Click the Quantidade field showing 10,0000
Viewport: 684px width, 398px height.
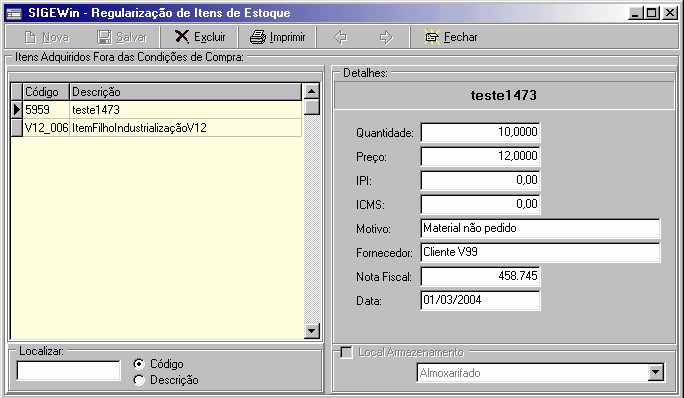[480, 132]
